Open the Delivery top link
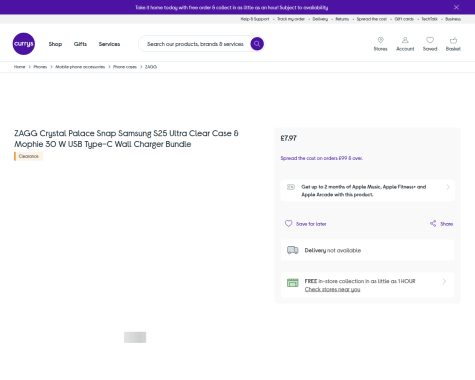 pyautogui.click(x=320, y=19)
